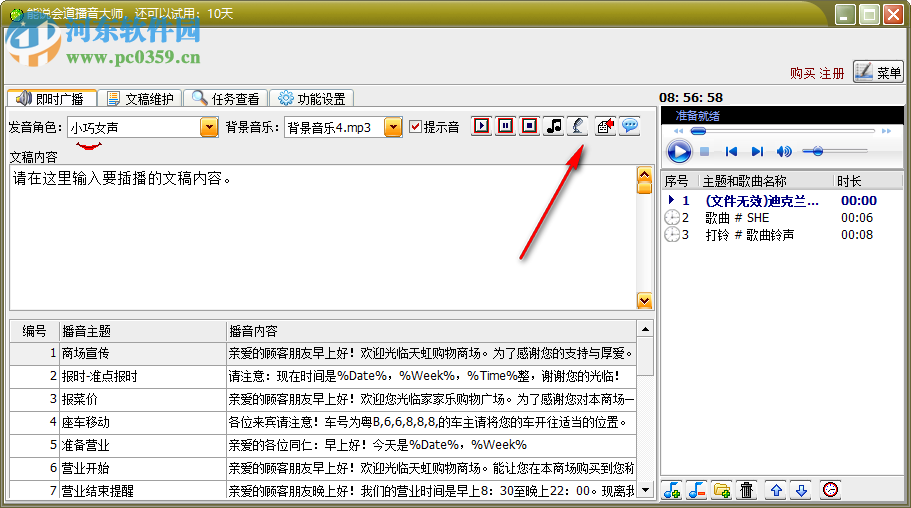
Task: Add a song with note-plus icon
Action: point(672,490)
